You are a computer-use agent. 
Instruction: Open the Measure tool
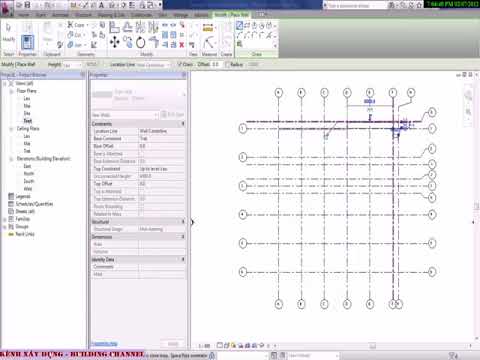[208, 28]
